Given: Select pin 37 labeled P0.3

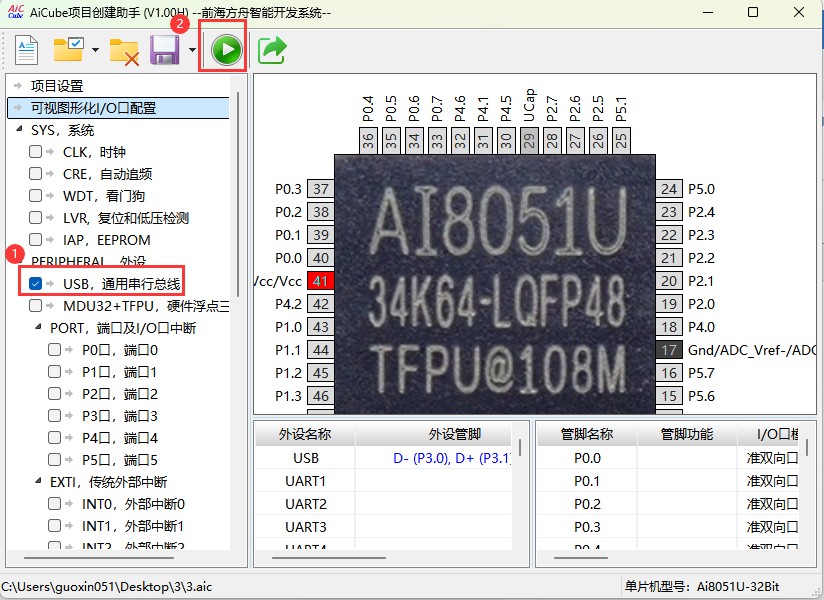Looking at the screenshot, I should tap(321, 189).
